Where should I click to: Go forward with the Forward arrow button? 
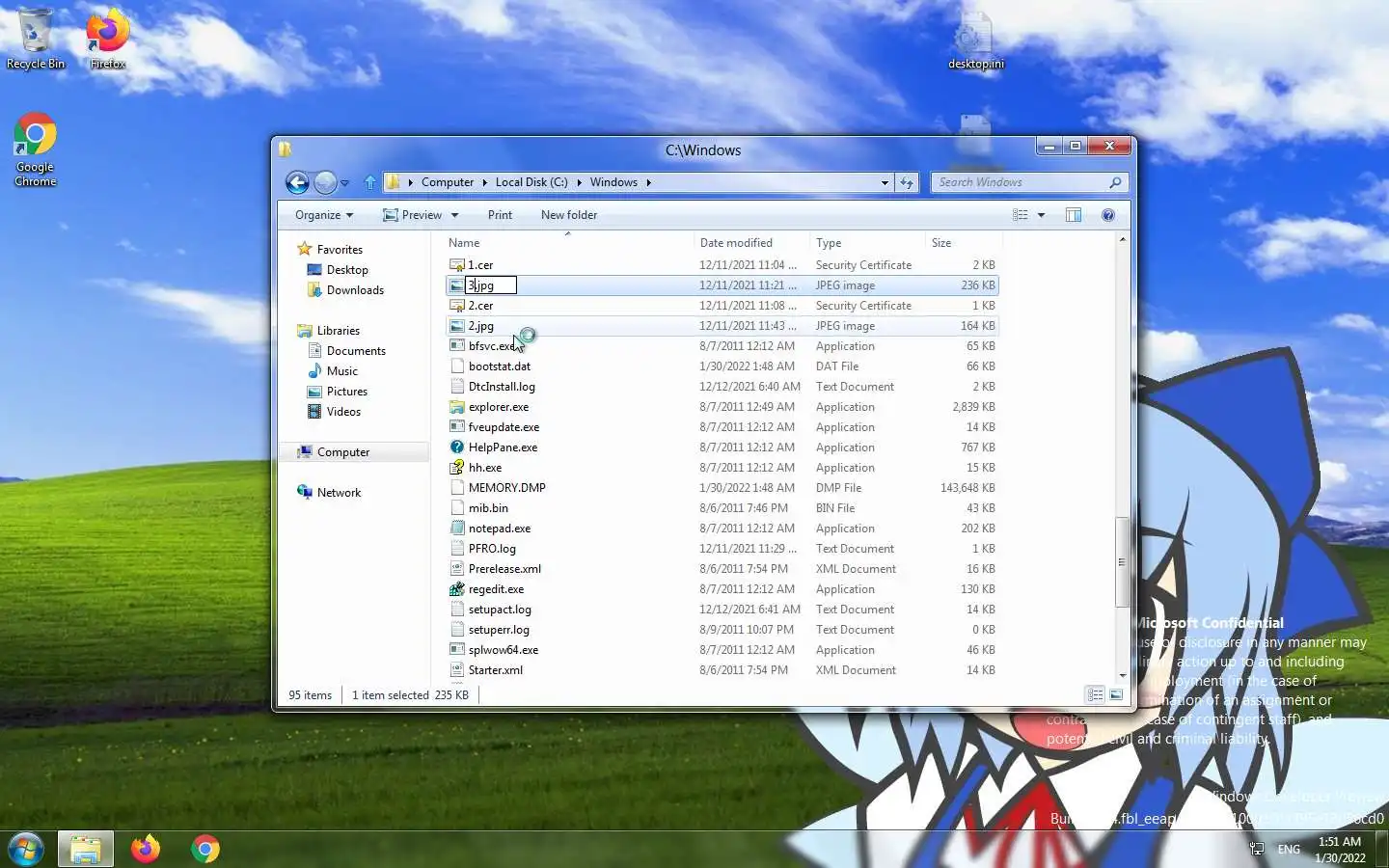coord(325,182)
